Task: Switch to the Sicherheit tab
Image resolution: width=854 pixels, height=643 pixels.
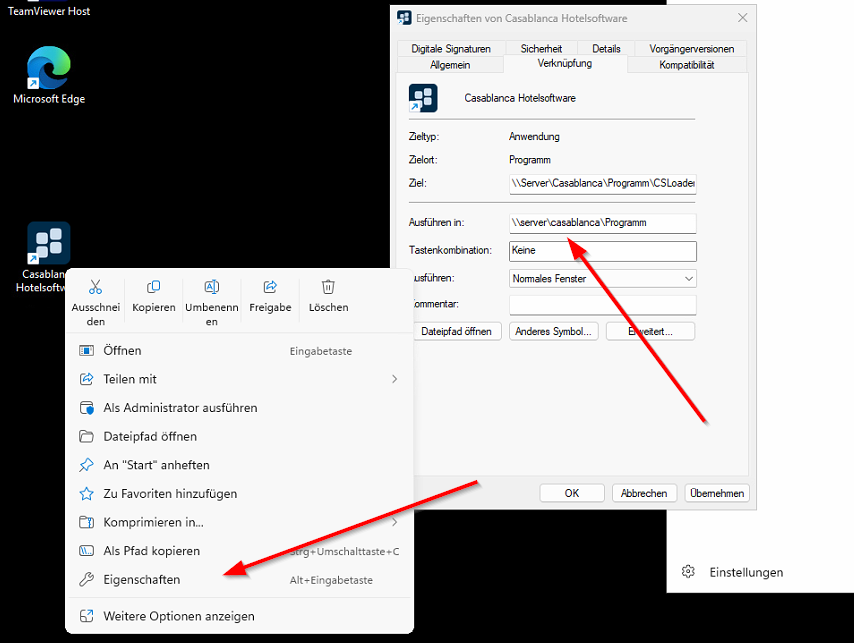Action: point(541,48)
